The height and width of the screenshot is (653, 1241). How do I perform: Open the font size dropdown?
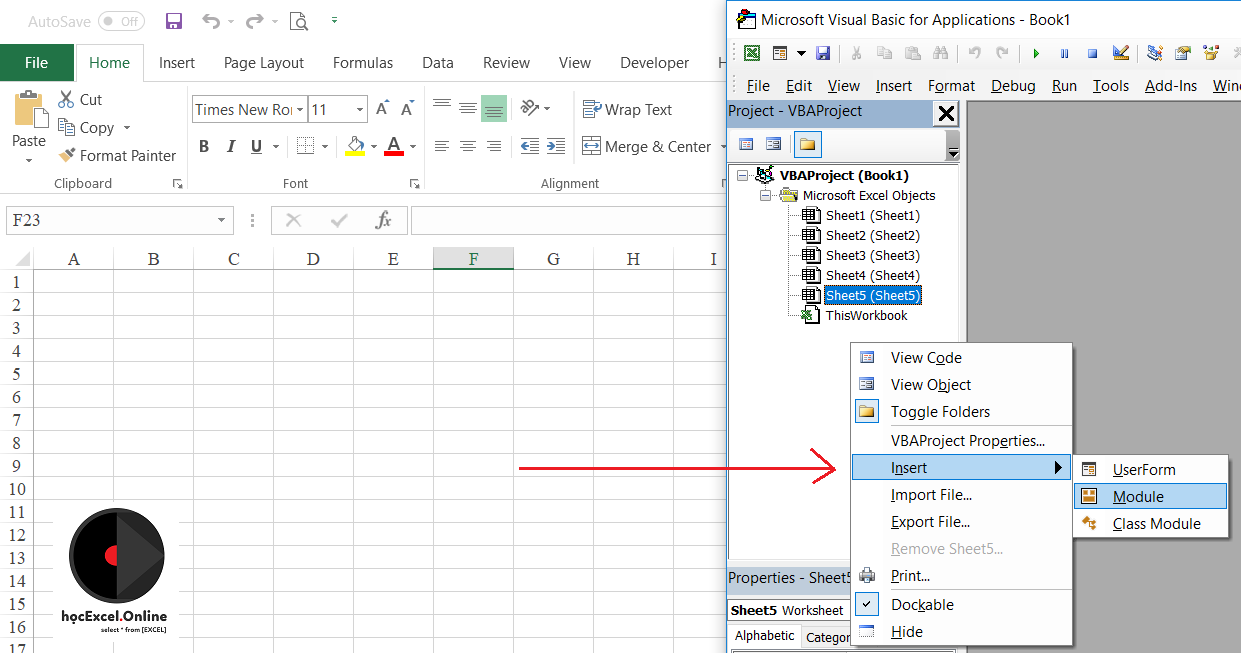coord(360,109)
